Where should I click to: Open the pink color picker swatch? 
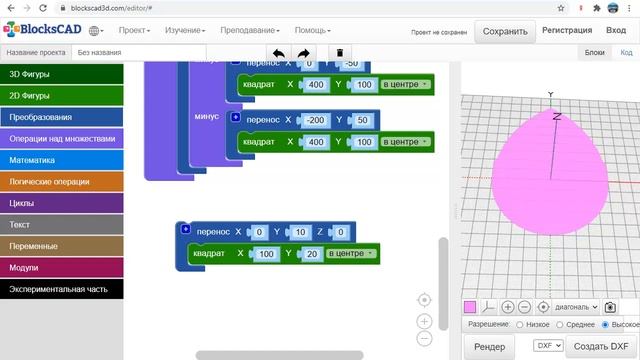[470, 307]
